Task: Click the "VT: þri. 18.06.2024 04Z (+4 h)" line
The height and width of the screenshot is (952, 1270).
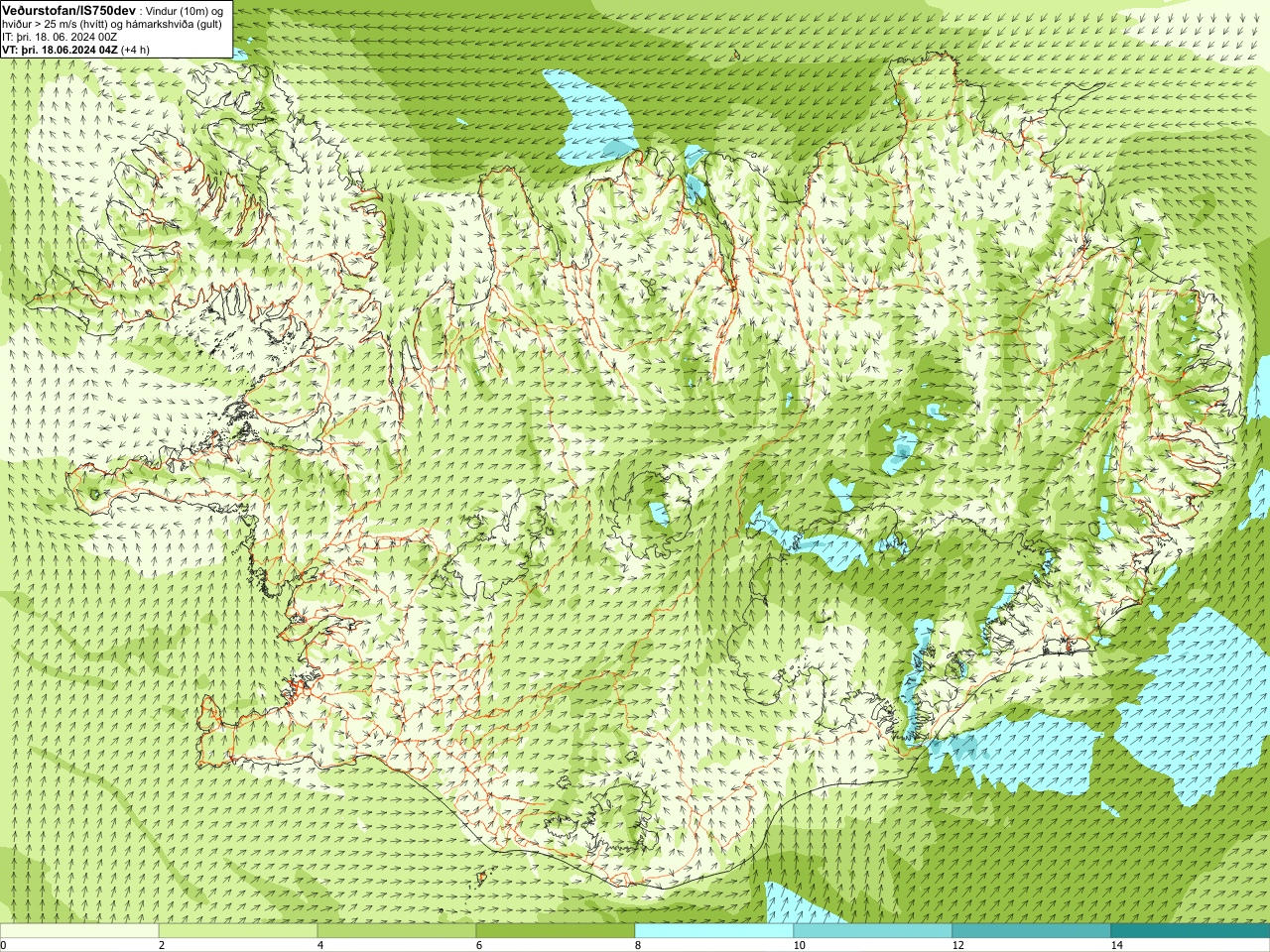Action: 76,50
